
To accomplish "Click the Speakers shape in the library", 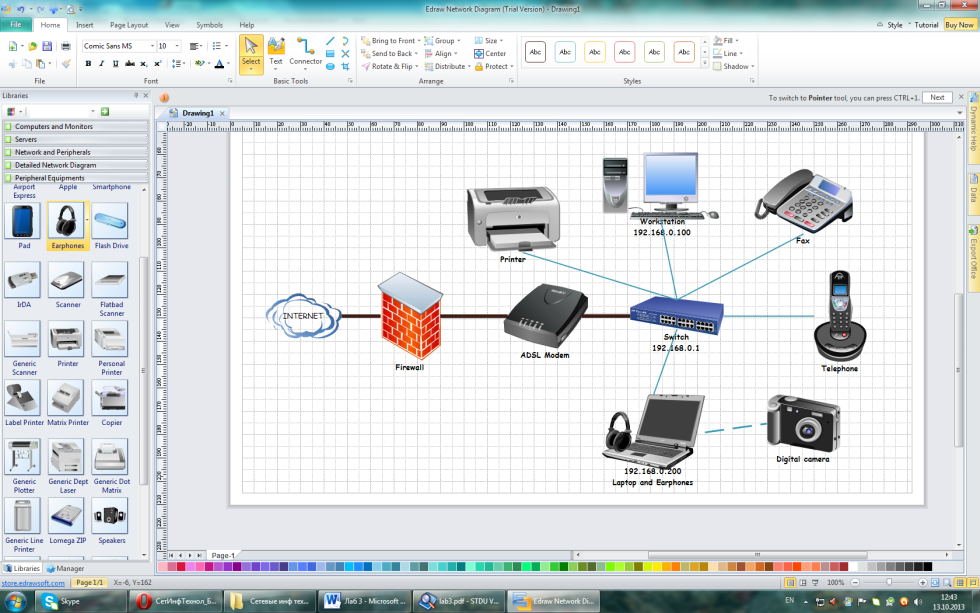I will click(x=110, y=515).
